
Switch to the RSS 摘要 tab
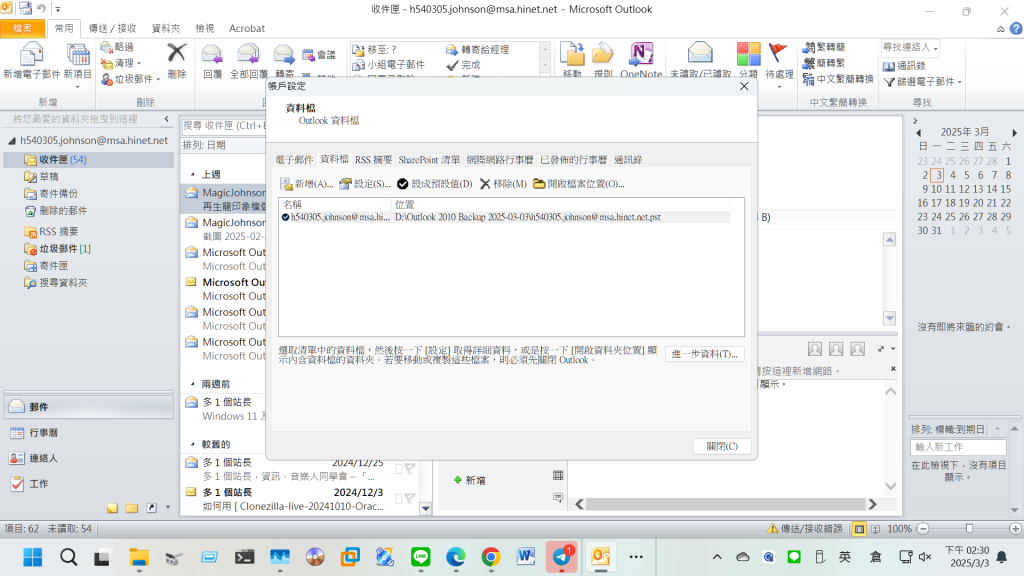373,159
